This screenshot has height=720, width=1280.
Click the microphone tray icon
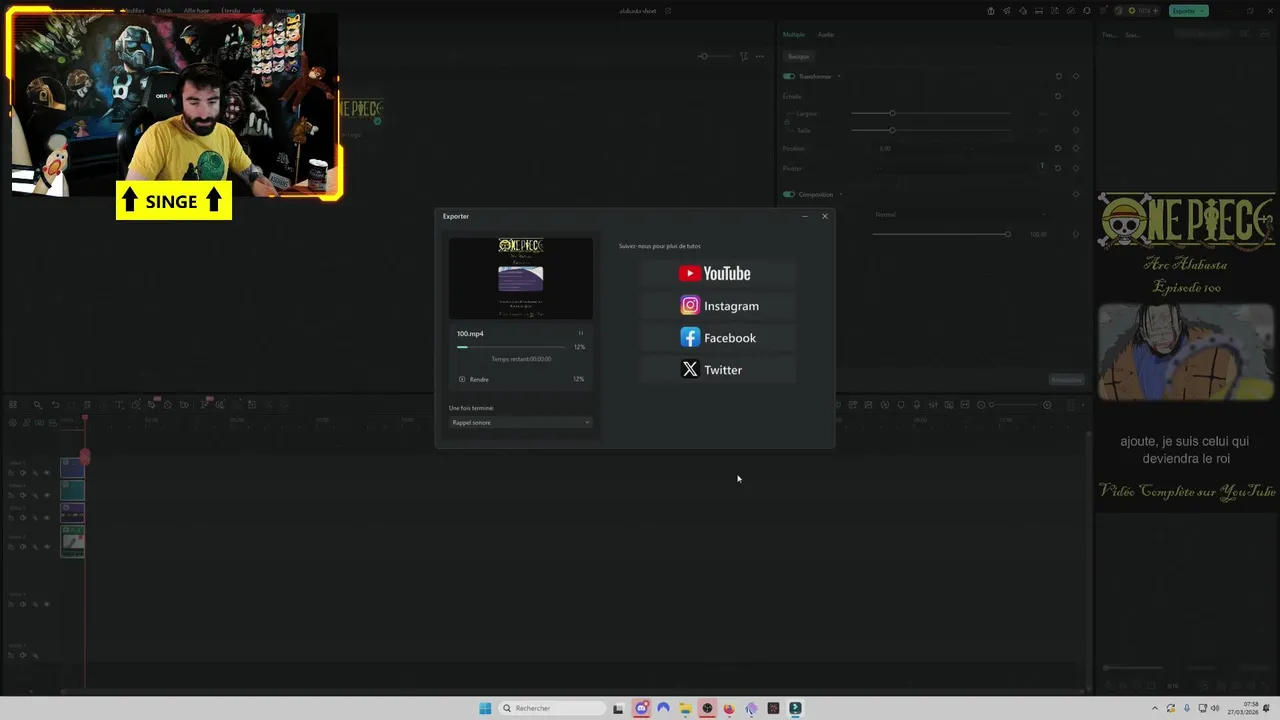1187,708
